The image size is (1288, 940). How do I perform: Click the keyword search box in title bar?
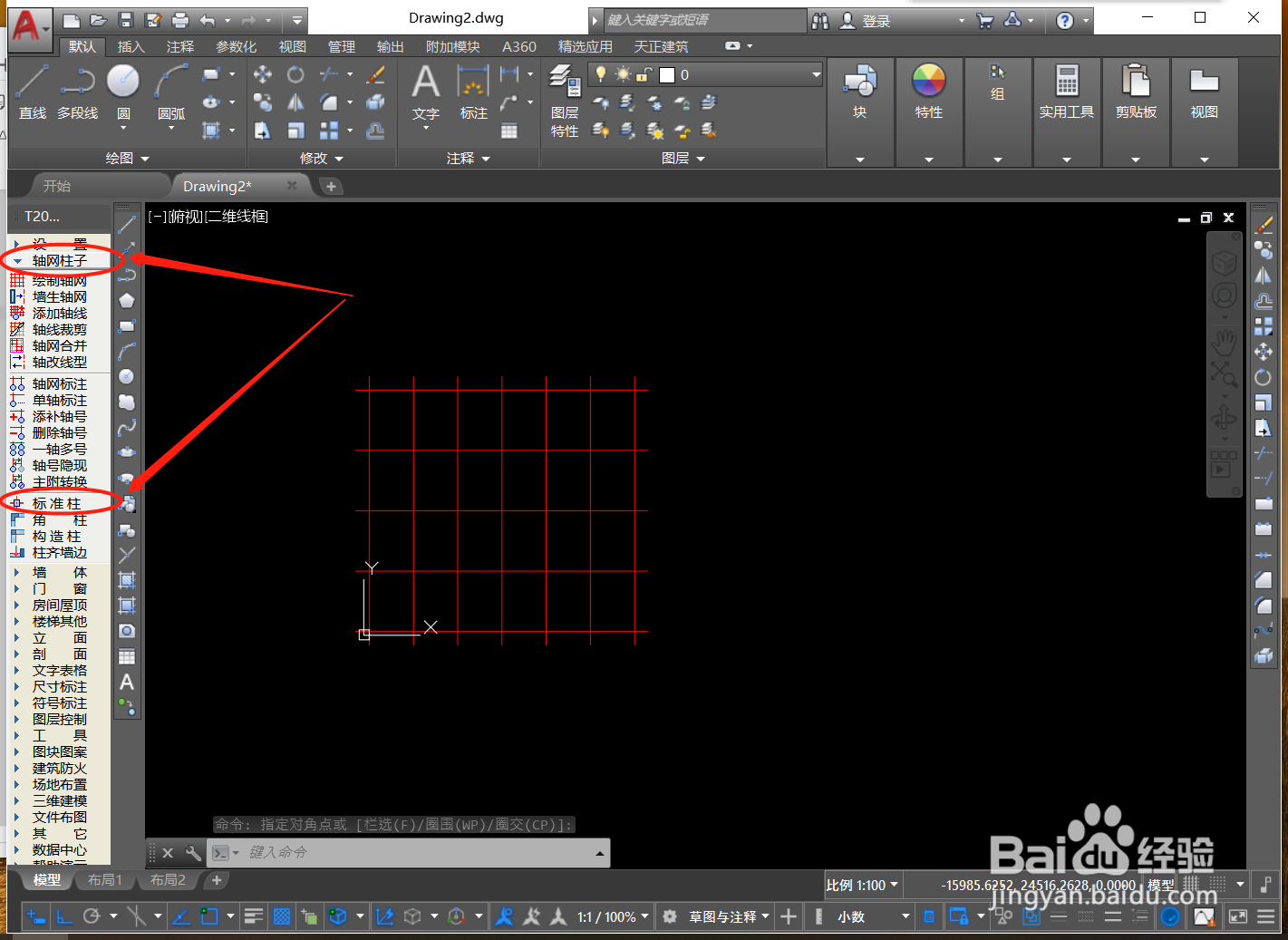[x=704, y=20]
